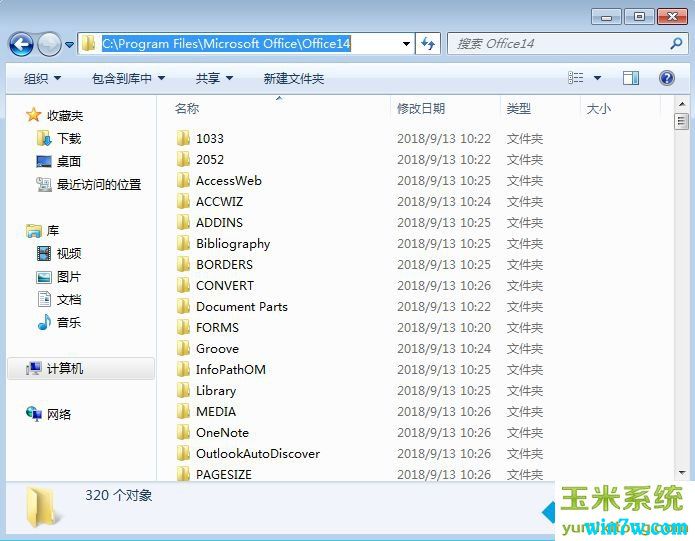Open the view options dropdown arrow
The height and width of the screenshot is (541, 695).
point(597,78)
